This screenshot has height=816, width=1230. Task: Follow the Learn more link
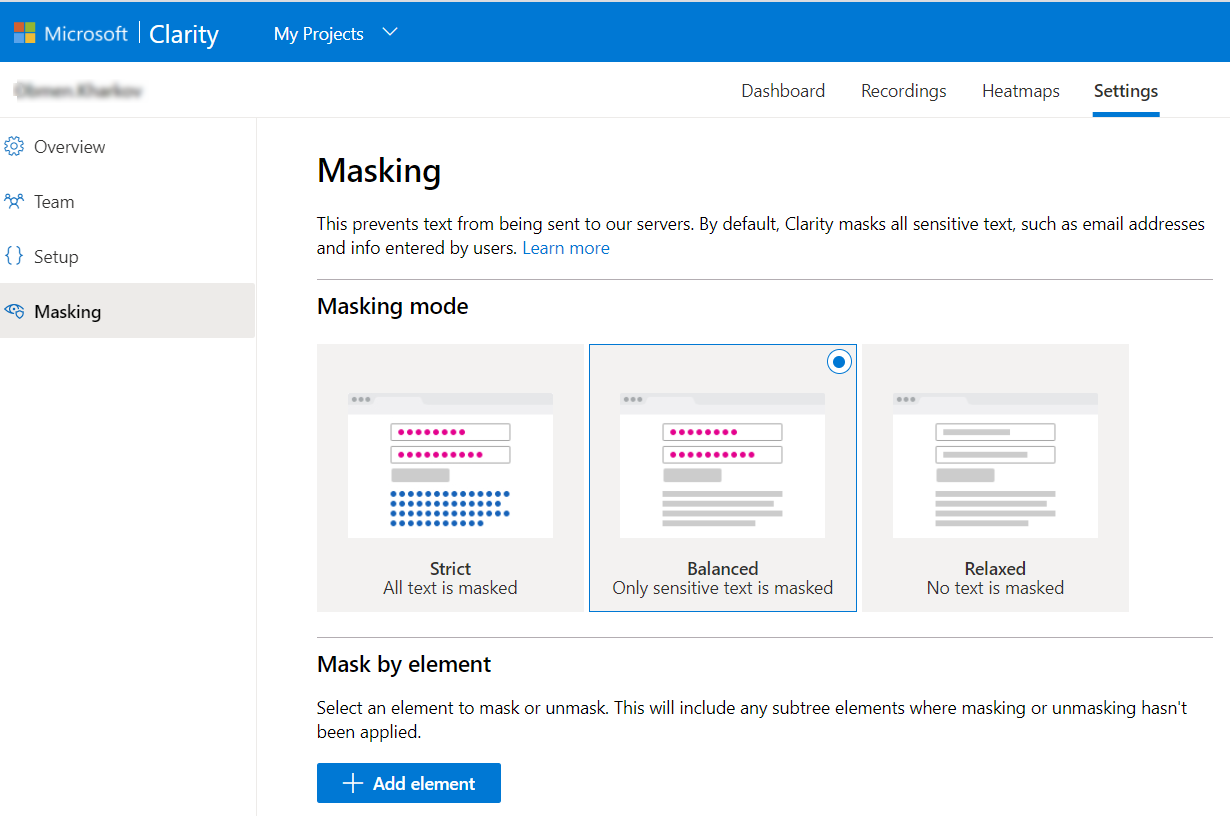pyautogui.click(x=566, y=248)
